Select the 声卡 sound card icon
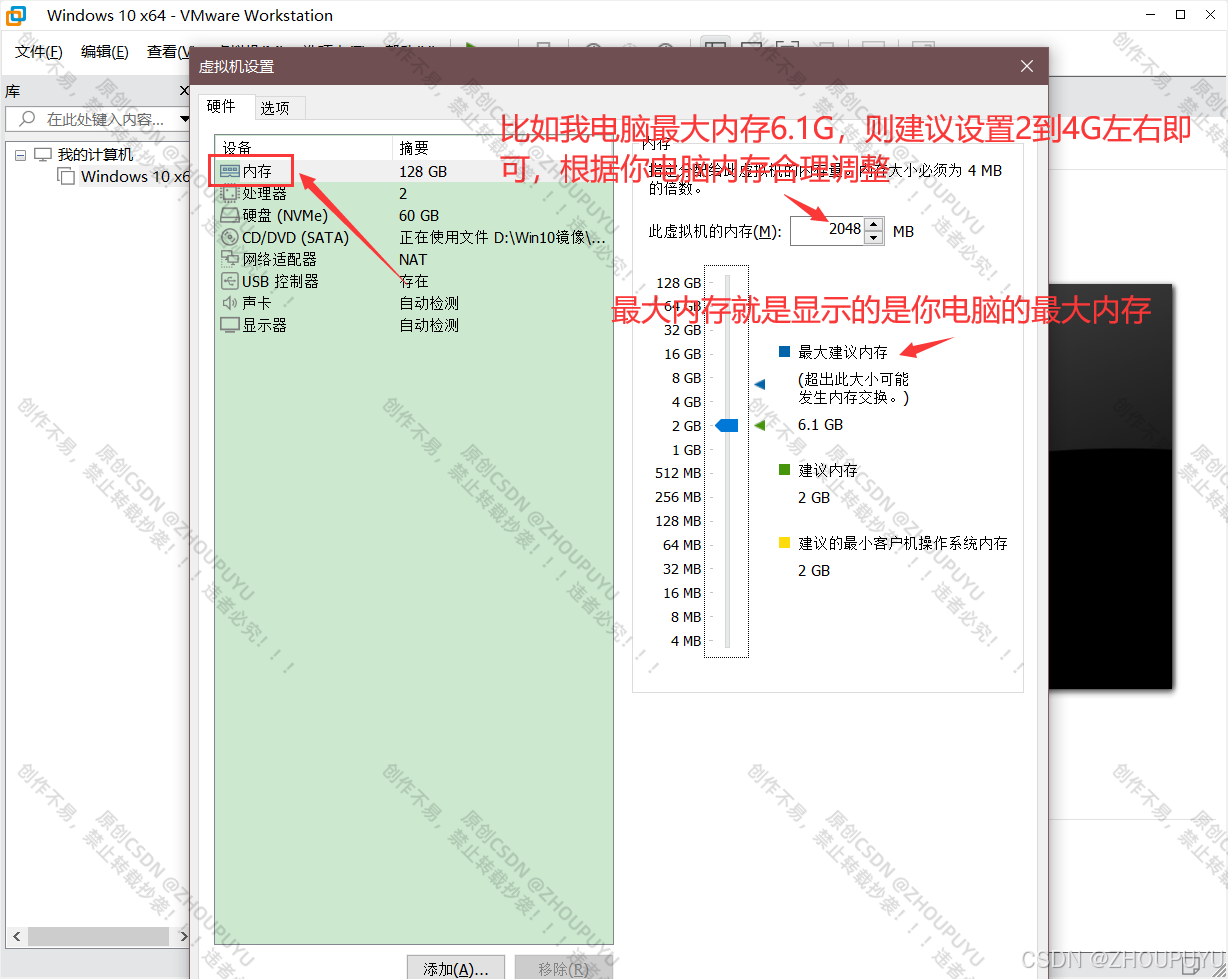Viewport: 1228px width, 979px height. click(230, 303)
